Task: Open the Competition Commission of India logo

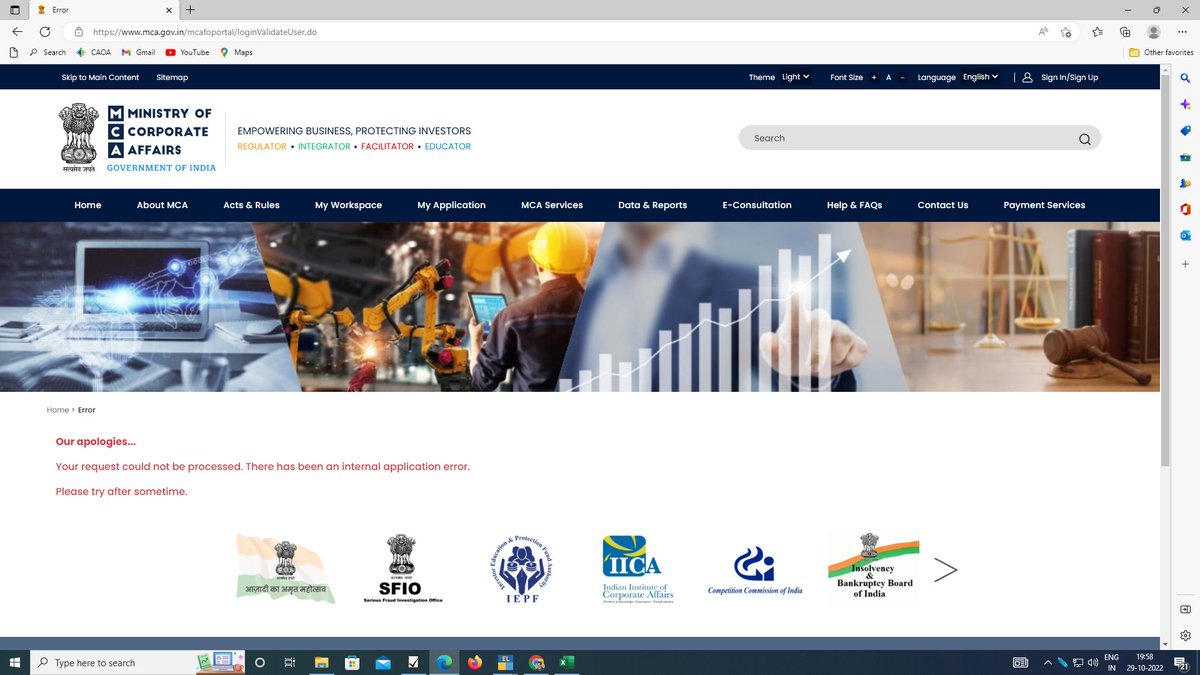Action: click(755, 571)
